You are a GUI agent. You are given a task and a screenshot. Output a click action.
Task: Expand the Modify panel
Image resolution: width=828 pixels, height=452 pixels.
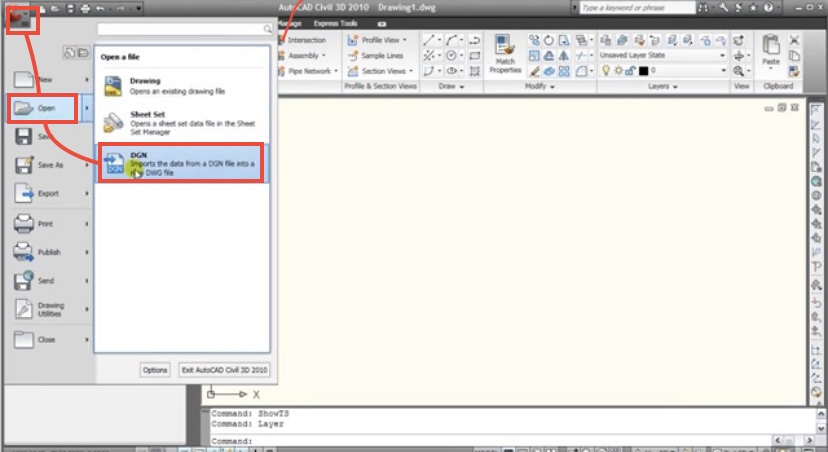click(x=540, y=87)
